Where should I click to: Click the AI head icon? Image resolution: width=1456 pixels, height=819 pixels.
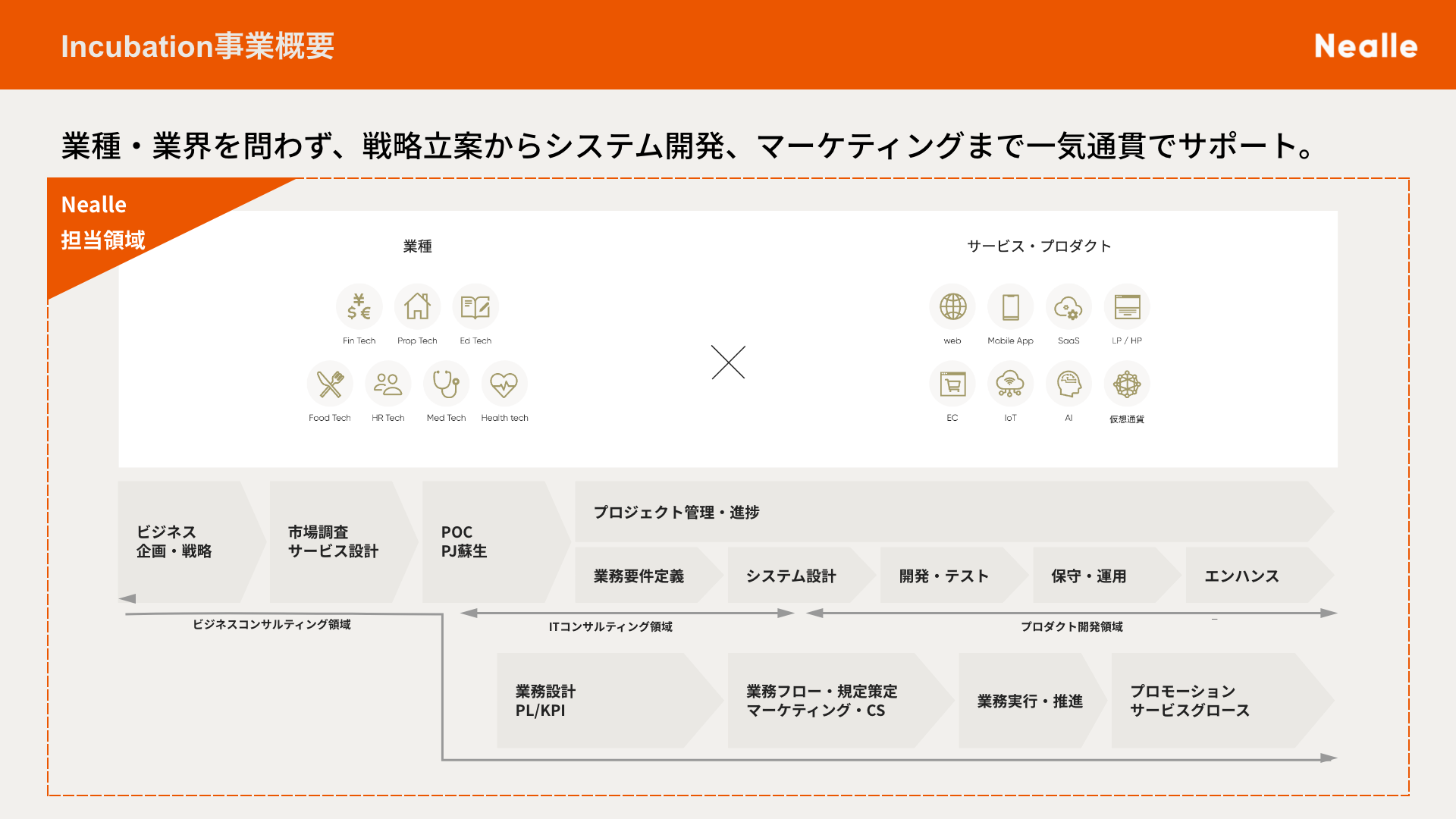(1068, 384)
